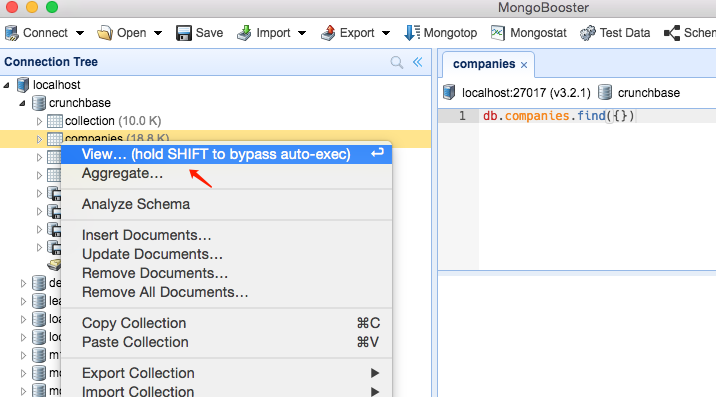
Task: Click localhost:27017 (v3.2.1) connection label
Action: pos(526,93)
